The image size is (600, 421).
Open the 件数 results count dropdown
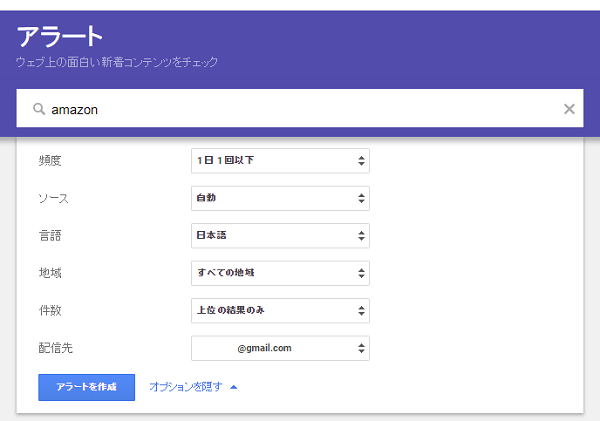tap(280, 311)
